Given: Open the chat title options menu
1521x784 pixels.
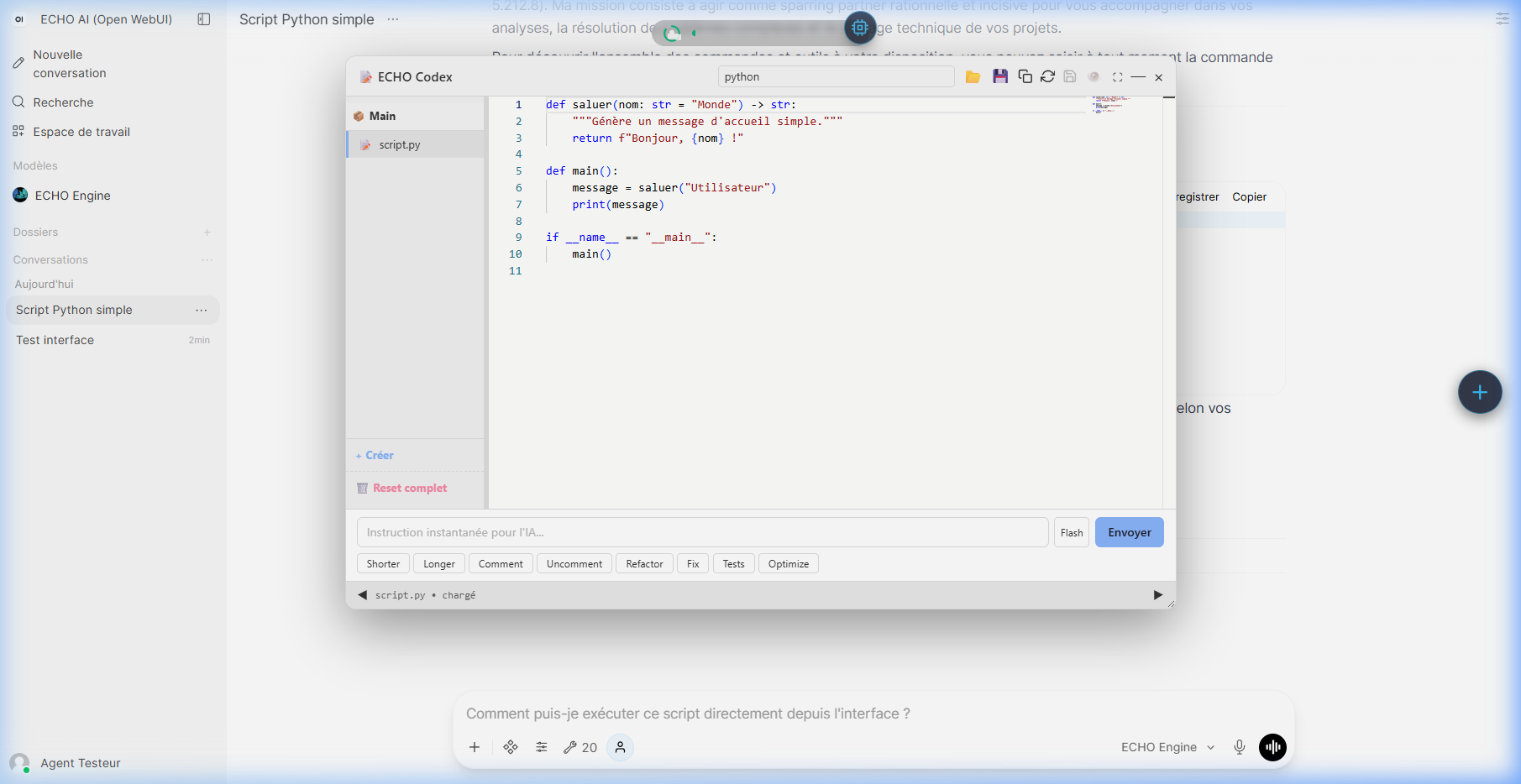Looking at the screenshot, I should click(393, 19).
